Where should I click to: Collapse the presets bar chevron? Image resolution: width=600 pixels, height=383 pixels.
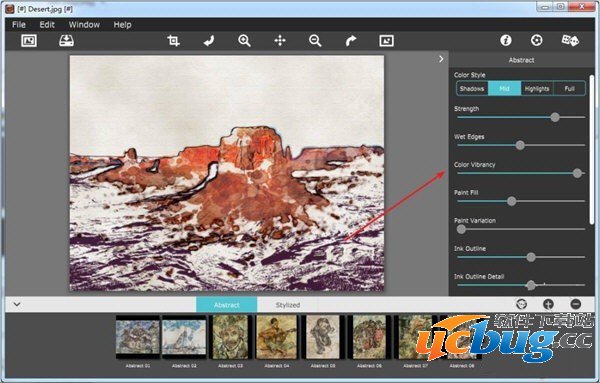[x=17, y=305]
